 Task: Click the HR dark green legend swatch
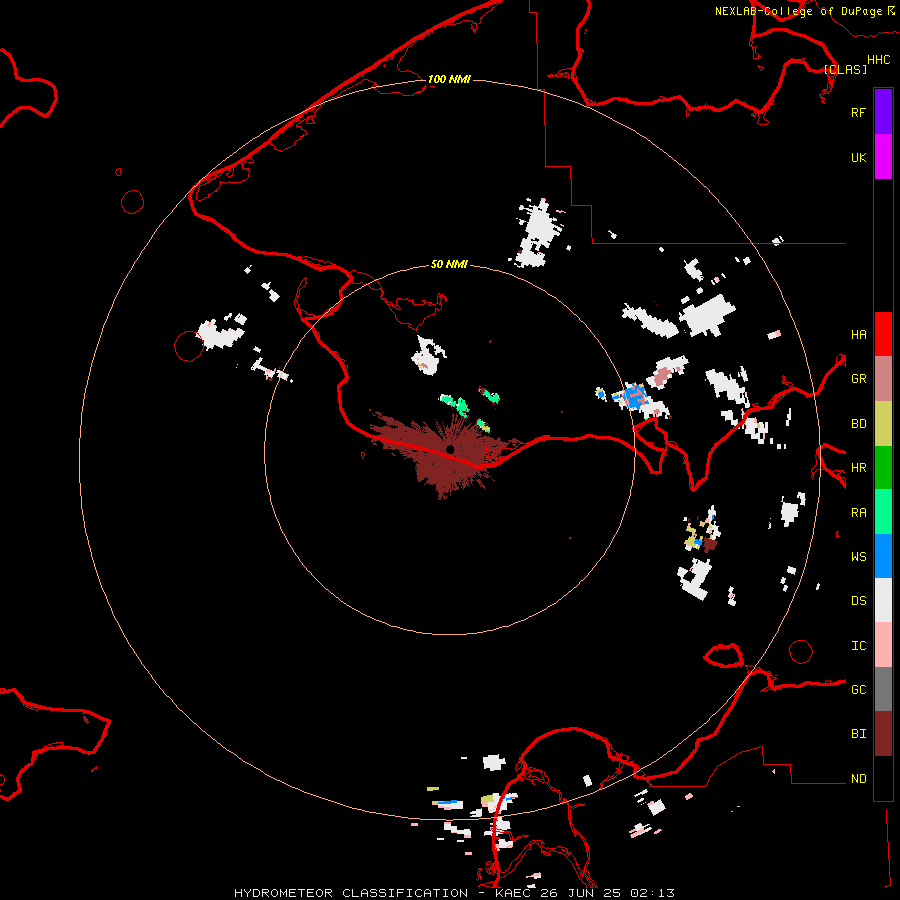[x=883, y=467]
